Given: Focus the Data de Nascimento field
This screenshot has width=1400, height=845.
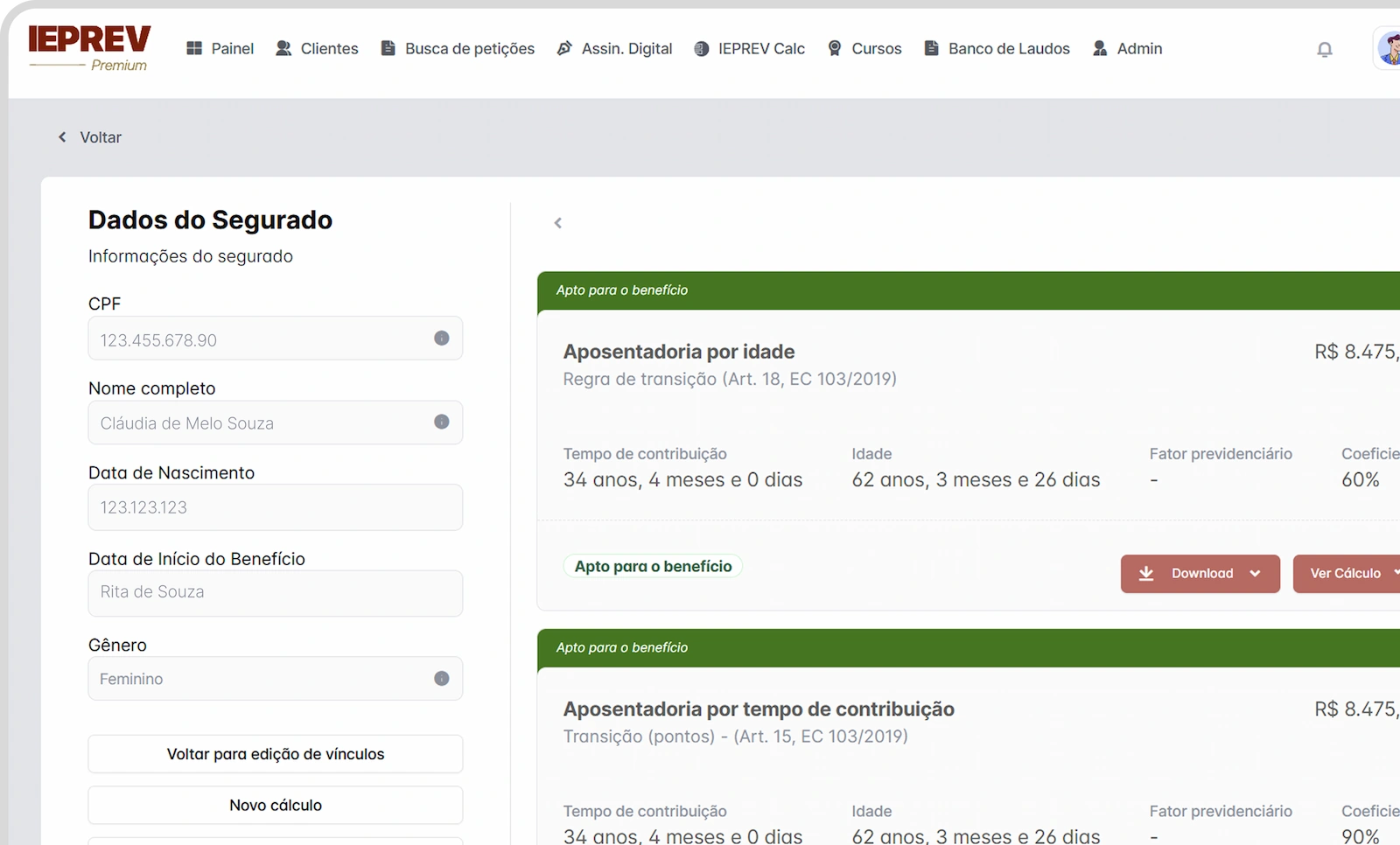Looking at the screenshot, I should [276, 507].
